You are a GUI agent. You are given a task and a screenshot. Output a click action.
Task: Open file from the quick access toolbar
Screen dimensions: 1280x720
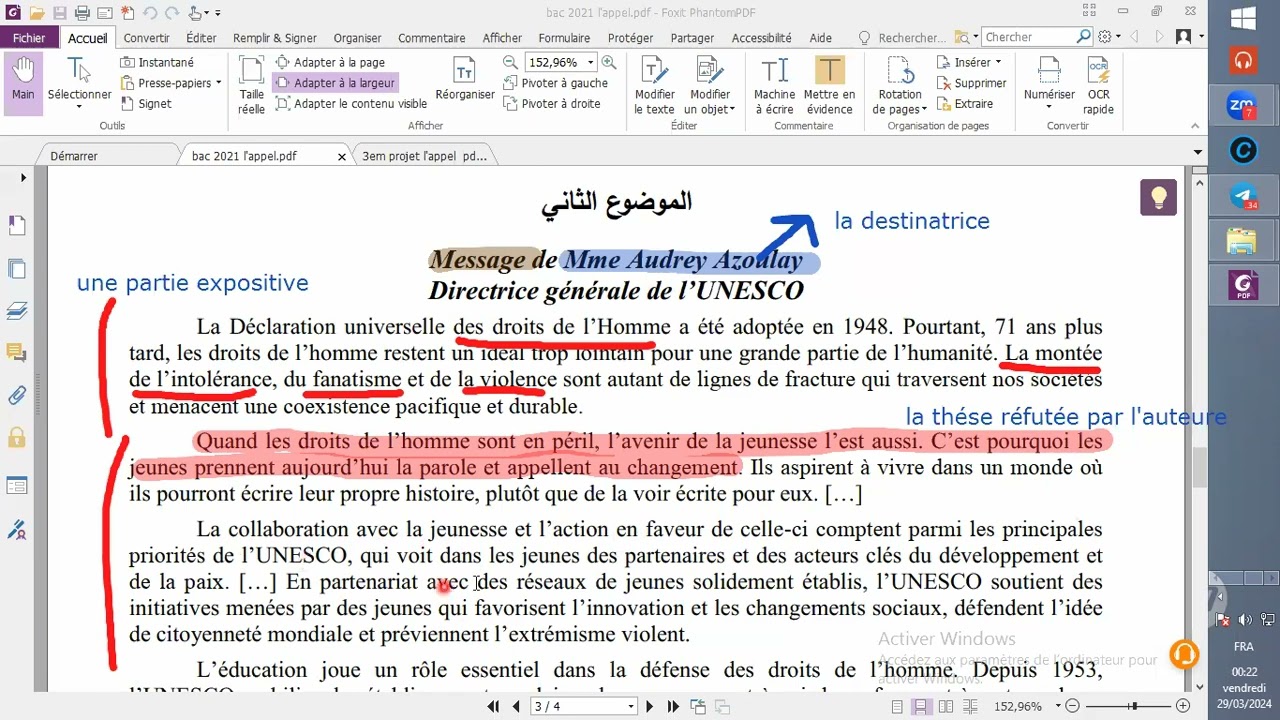click(37, 13)
